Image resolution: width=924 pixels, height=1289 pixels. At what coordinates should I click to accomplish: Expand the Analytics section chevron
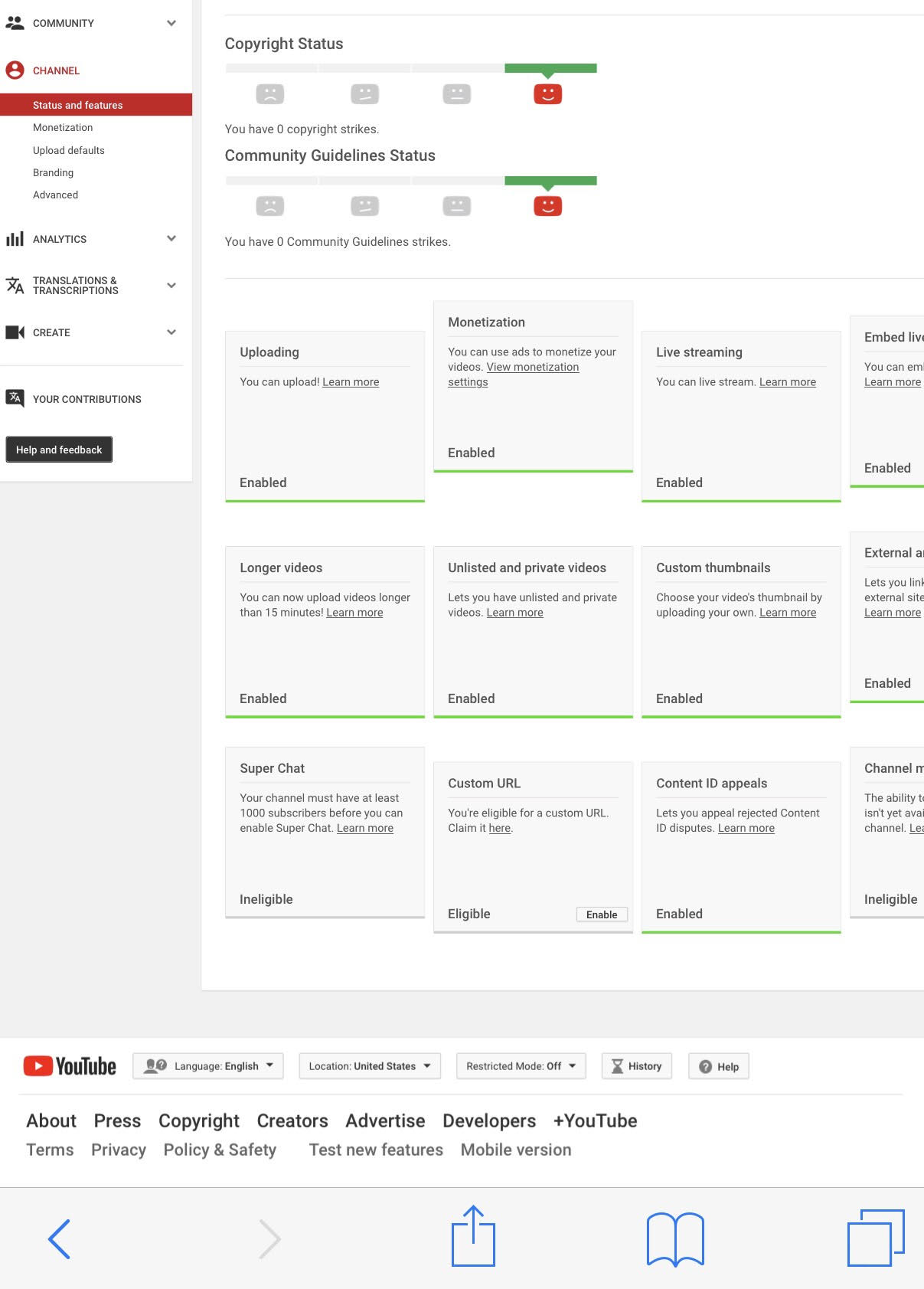click(x=171, y=239)
